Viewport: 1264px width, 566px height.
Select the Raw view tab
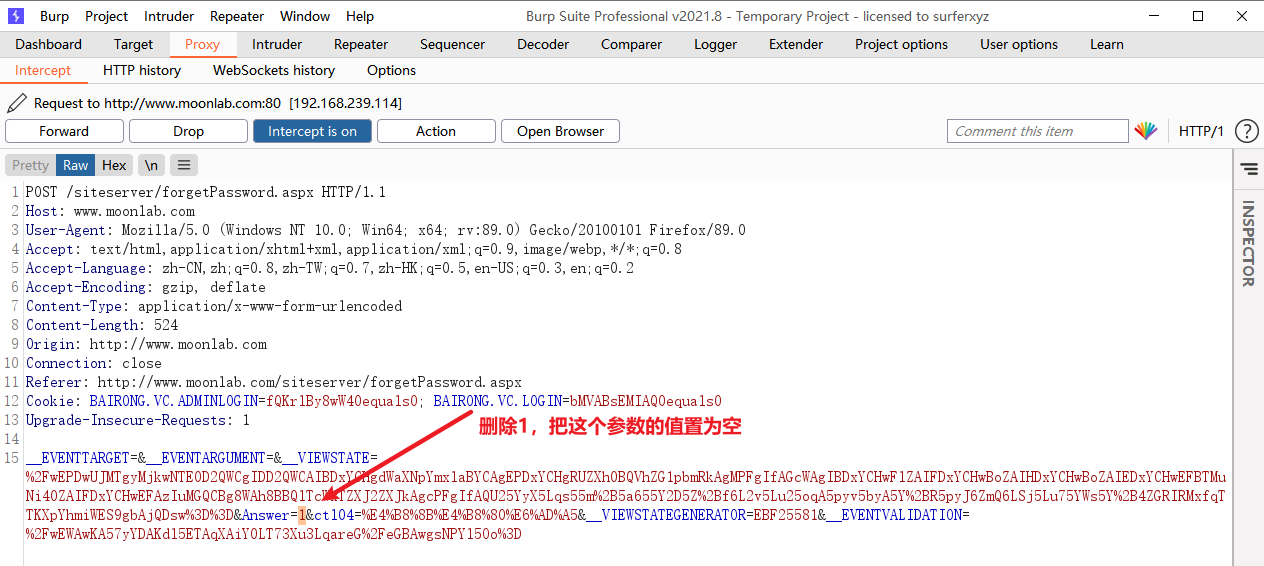[x=76, y=165]
